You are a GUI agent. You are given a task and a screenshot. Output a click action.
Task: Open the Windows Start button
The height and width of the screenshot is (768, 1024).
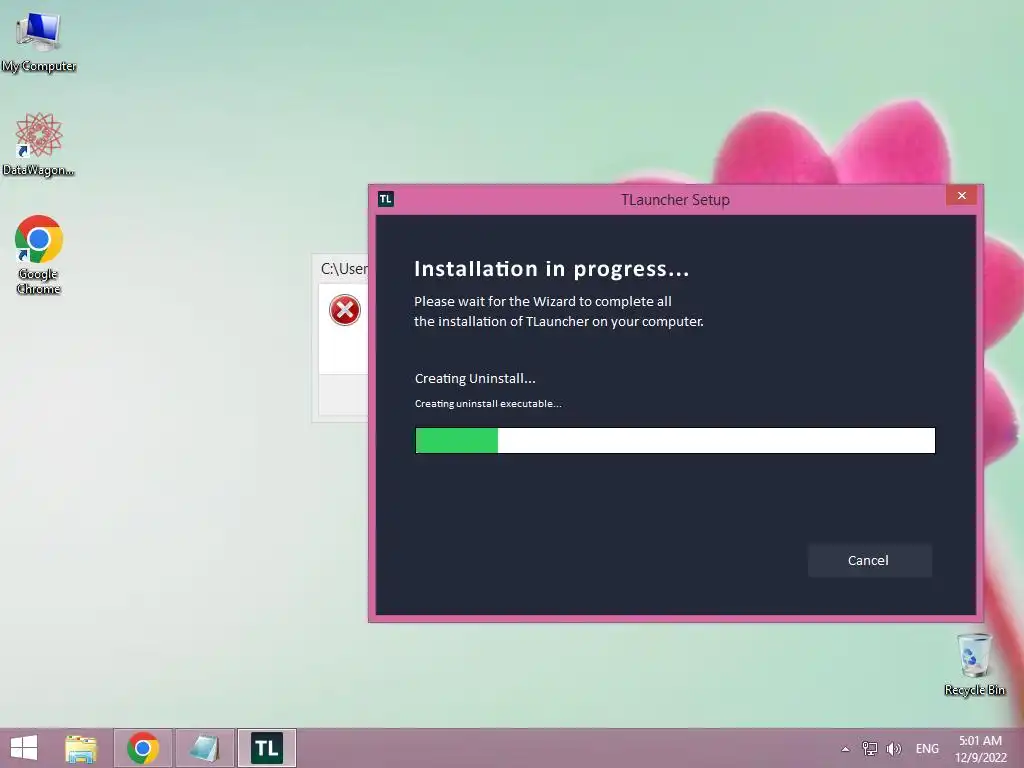(24, 748)
